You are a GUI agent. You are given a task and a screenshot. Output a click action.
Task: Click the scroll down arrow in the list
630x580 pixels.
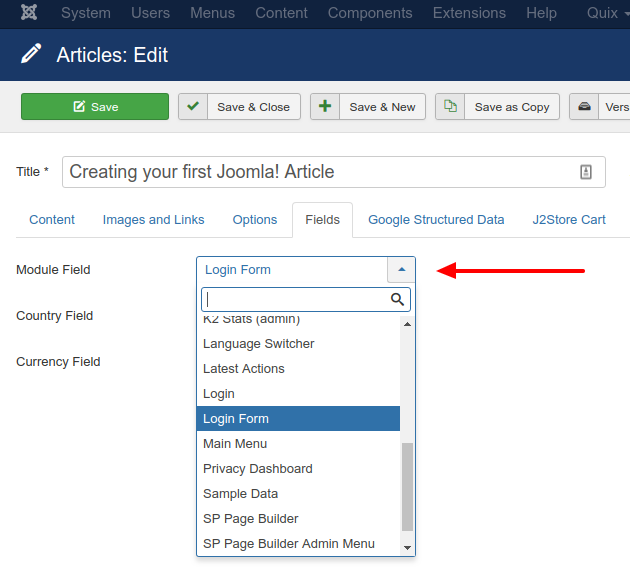(x=407, y=548)
